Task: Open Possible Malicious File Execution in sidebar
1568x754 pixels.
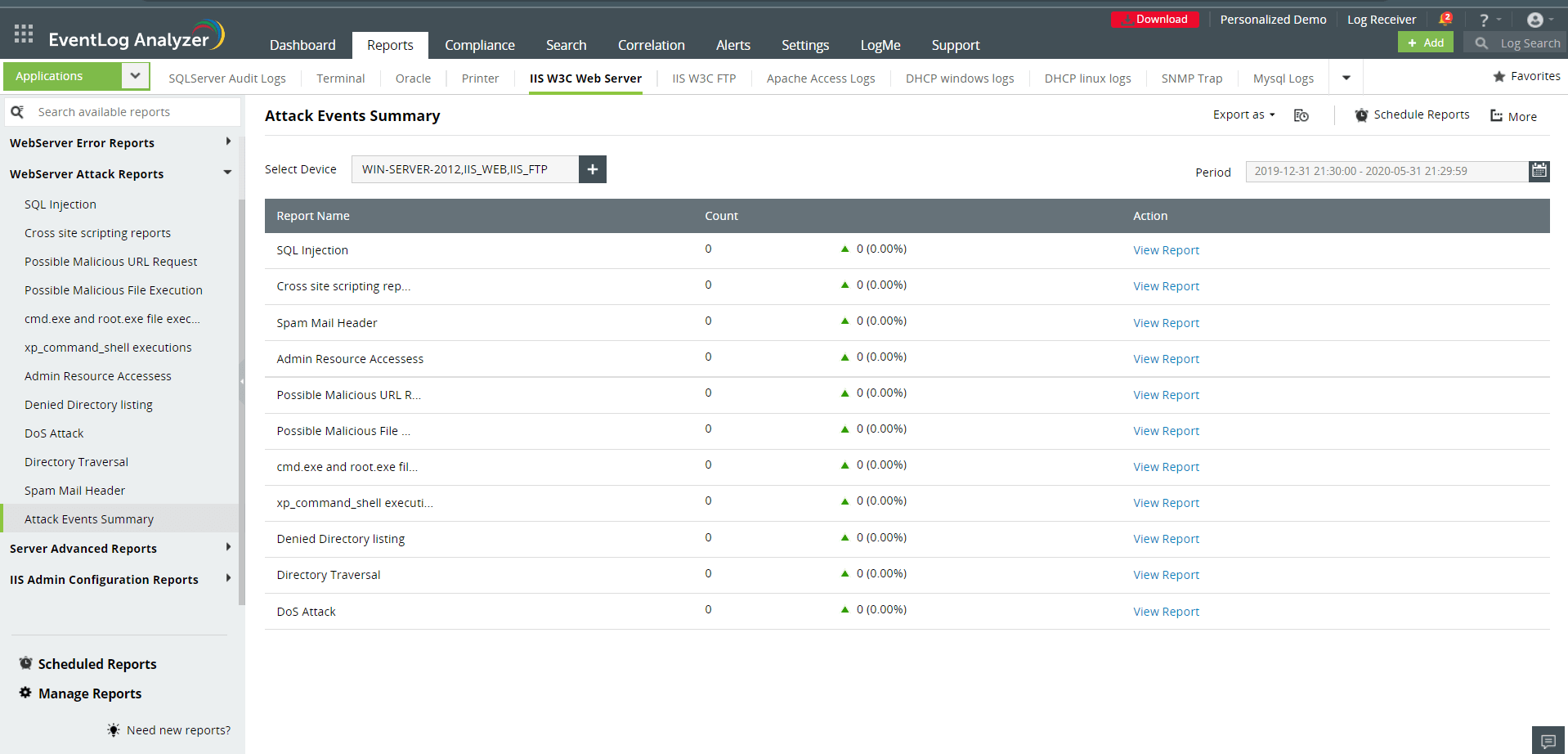Action: click(x=114, y=290)
